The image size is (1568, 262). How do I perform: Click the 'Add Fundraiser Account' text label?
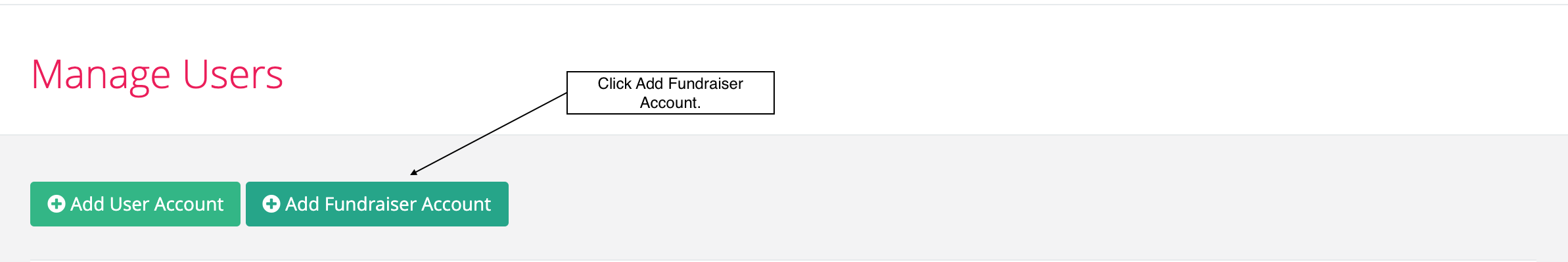click(388, 204)
